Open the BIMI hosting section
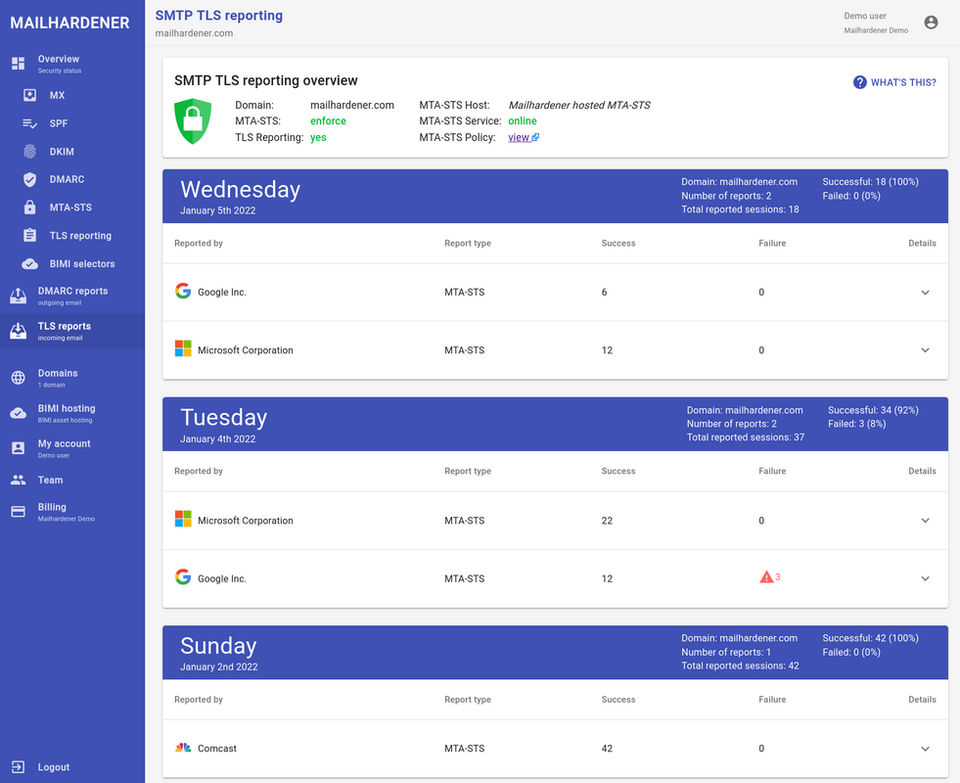Image resolution: width=960 pixels, height=783 pixels. click(x=72, y=413)
